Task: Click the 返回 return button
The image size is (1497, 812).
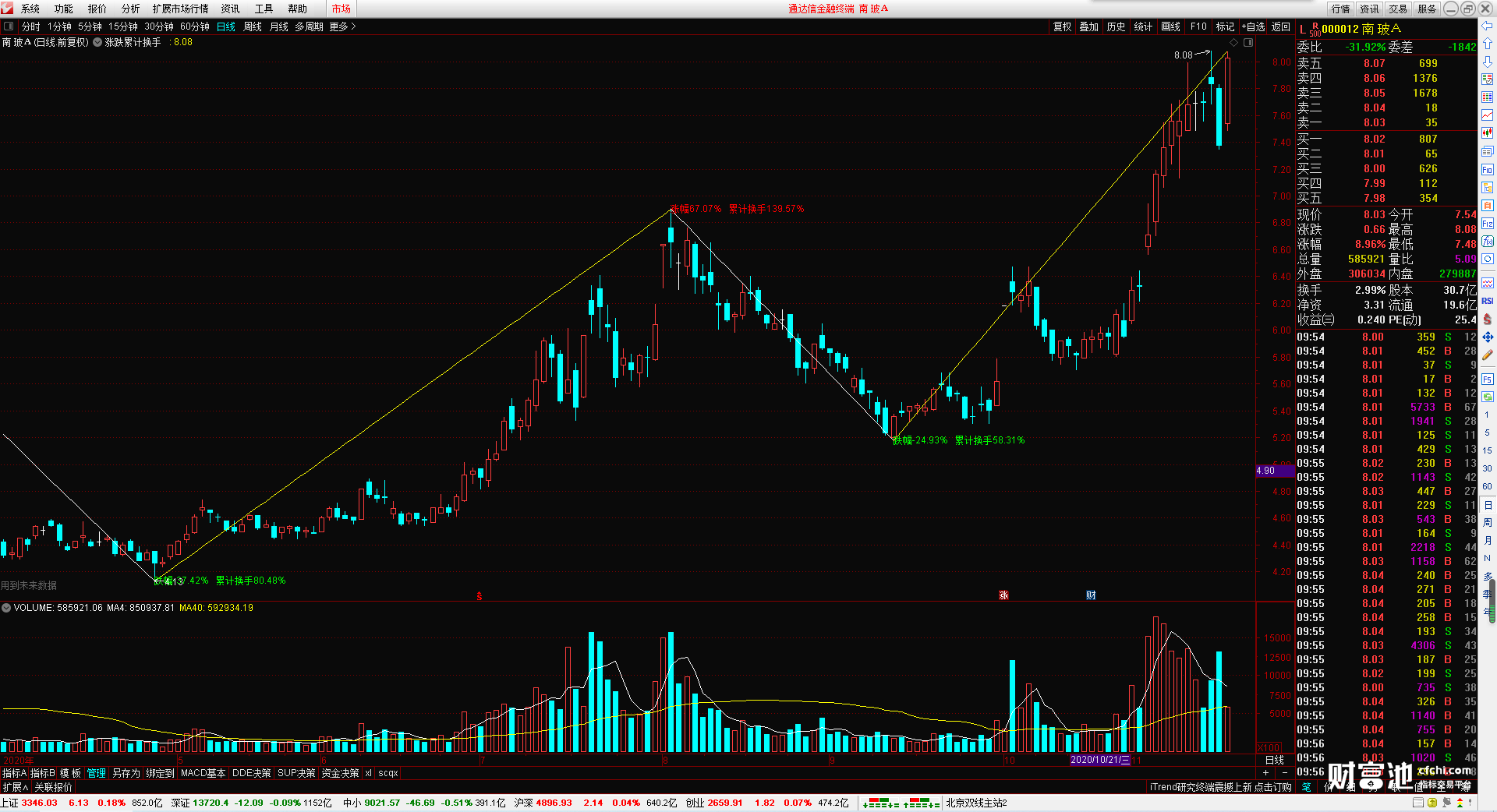Action: [x=1281, y=26]
